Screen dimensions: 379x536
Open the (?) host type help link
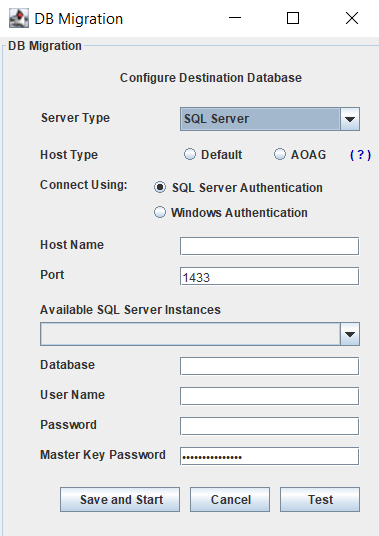(360, 155)
